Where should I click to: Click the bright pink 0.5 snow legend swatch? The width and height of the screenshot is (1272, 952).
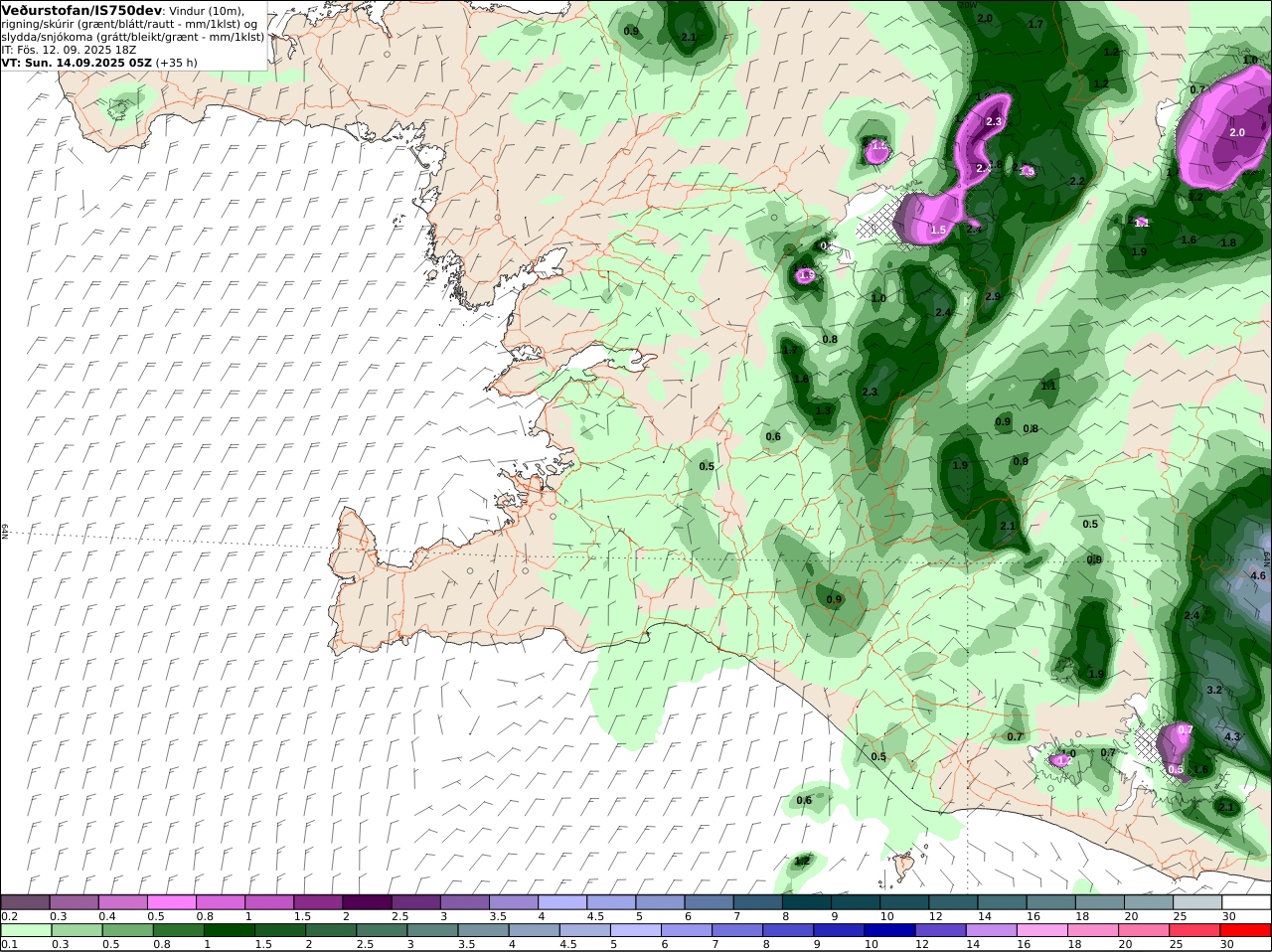172,902
